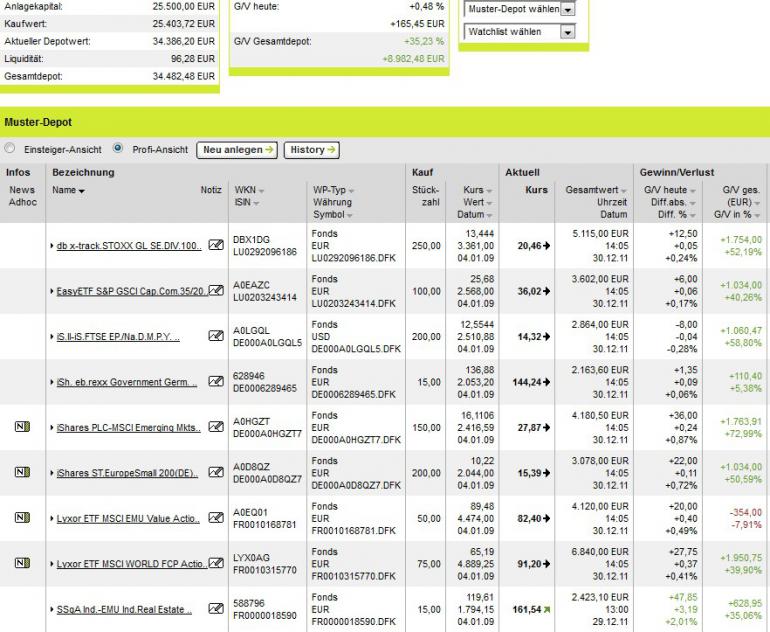Screen dimensions: 770x632
Task: Open the History button
Action: 312,150
